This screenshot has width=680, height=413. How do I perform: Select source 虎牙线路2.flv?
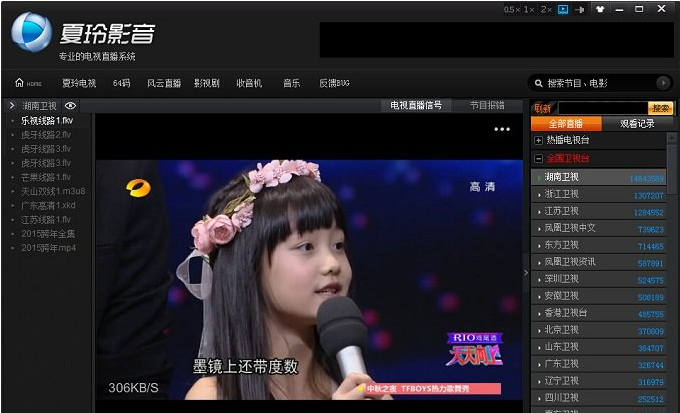point(48,134)
